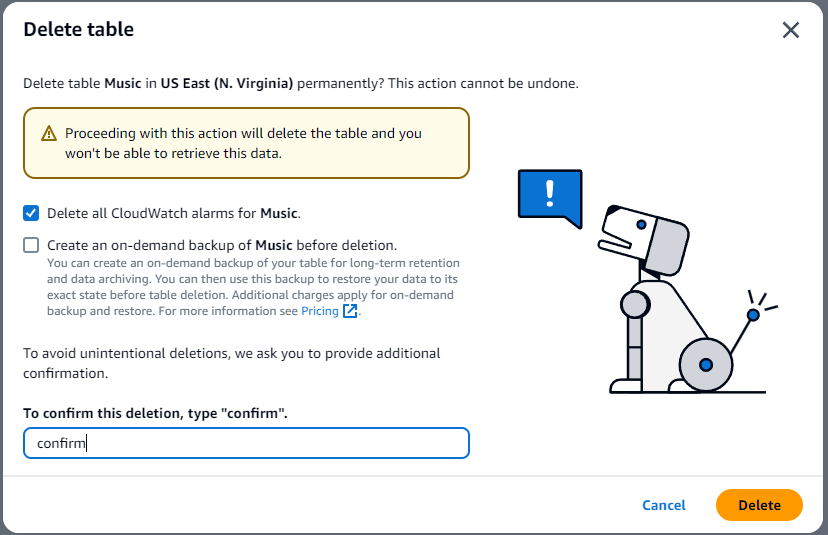Open the Pricing link
This screenshot has height=535, width=828.
point(320,311)
